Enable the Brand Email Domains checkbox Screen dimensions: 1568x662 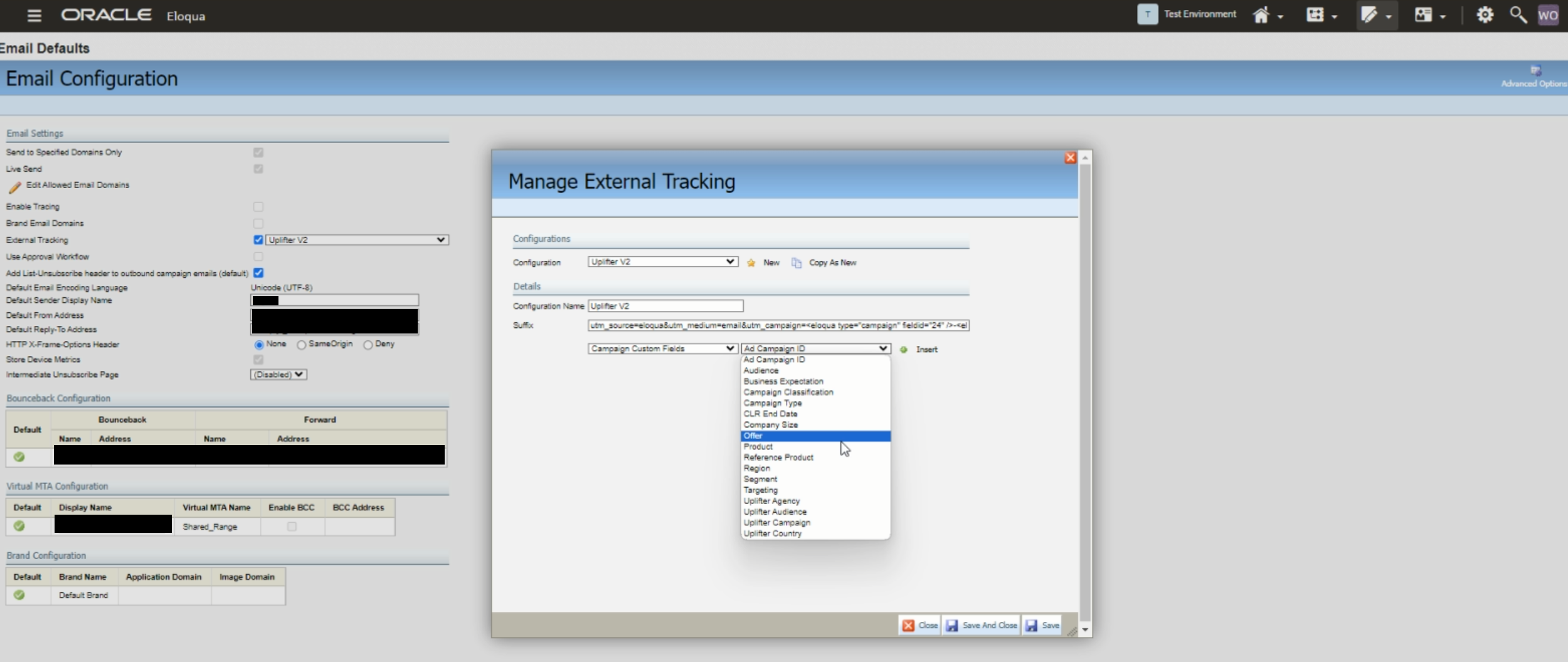click(258, 223)
